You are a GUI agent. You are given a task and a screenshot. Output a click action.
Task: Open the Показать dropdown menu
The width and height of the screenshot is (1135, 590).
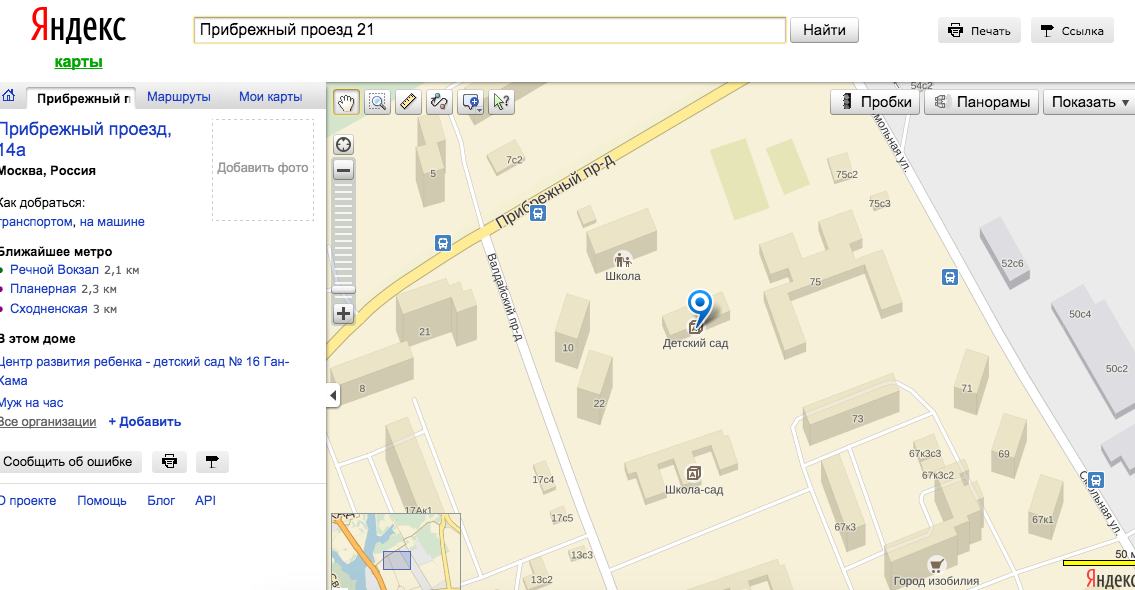[x=1089, y=102]
